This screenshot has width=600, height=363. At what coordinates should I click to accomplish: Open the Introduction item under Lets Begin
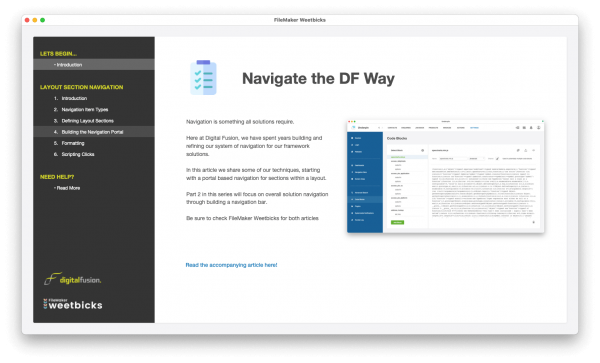click(94, 65)
